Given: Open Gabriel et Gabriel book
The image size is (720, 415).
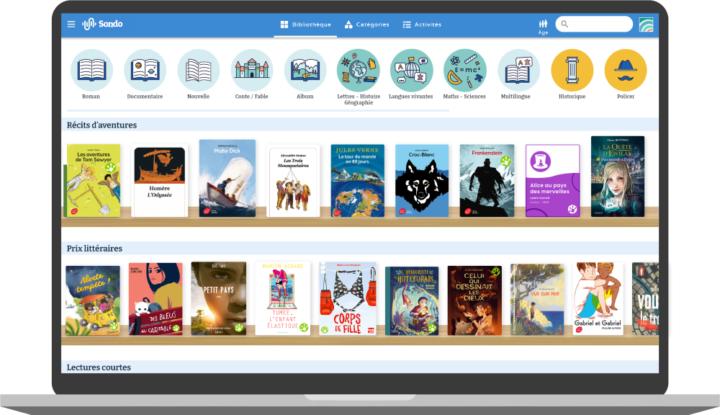Looking at the screenshot, I should 598,298.
